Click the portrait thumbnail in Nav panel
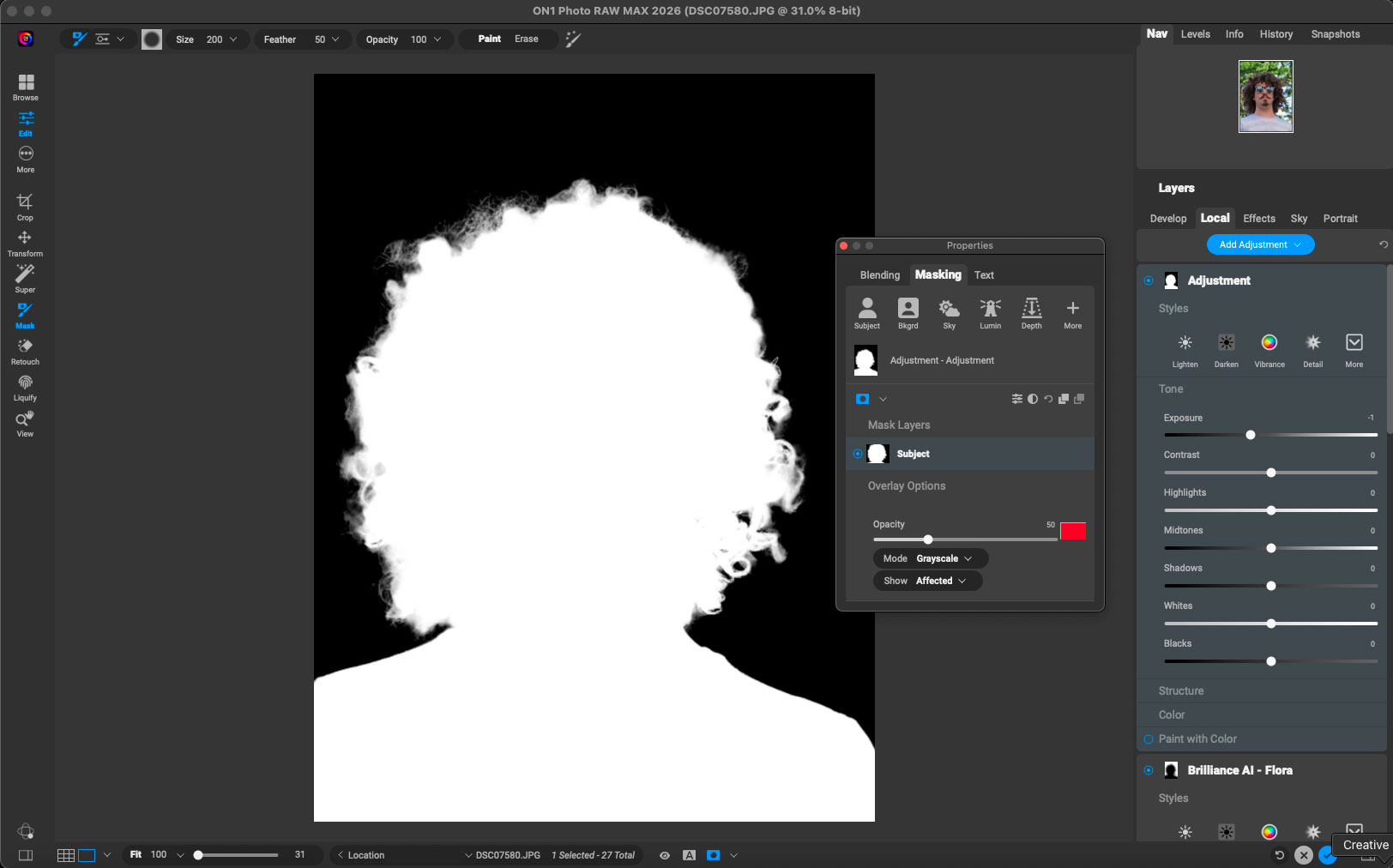 [x=1265, y=96]
